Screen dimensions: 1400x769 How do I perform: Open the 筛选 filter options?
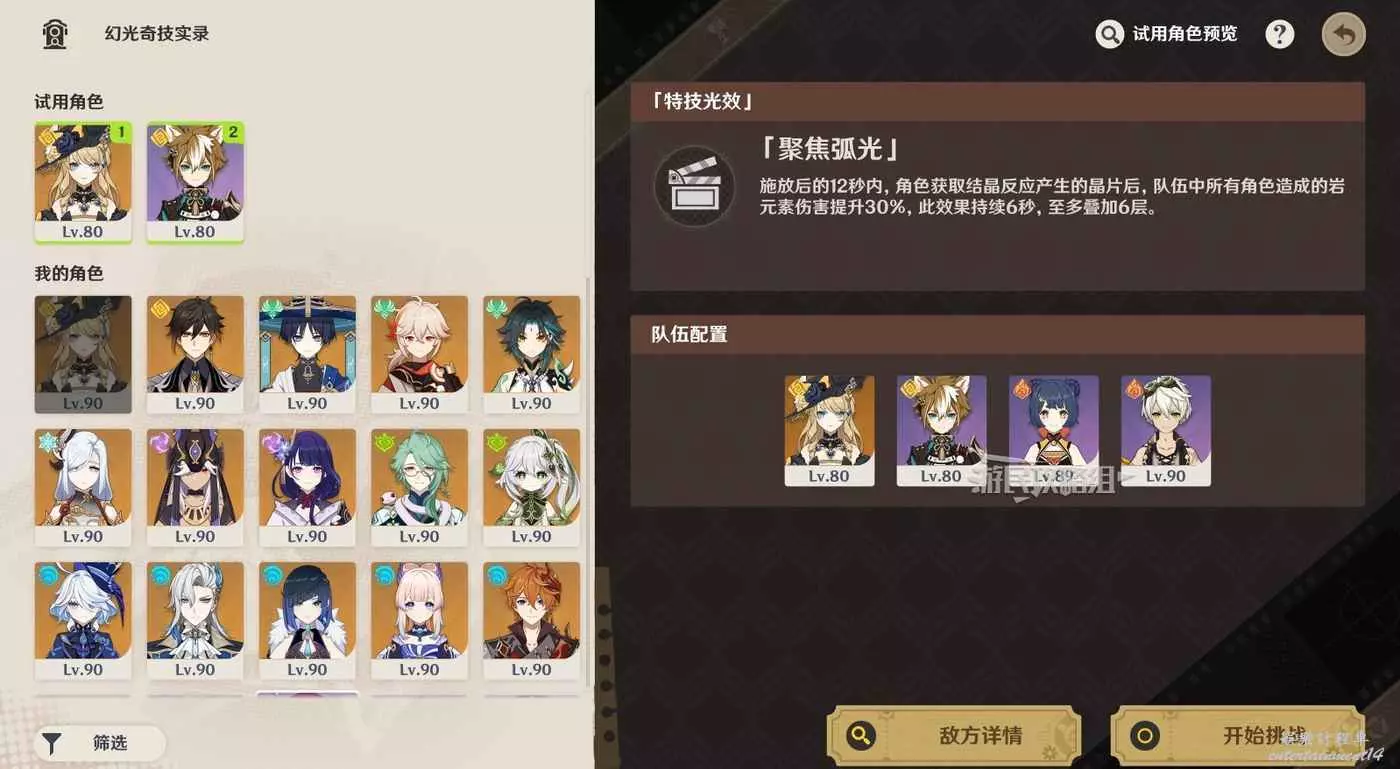(100, 743)
